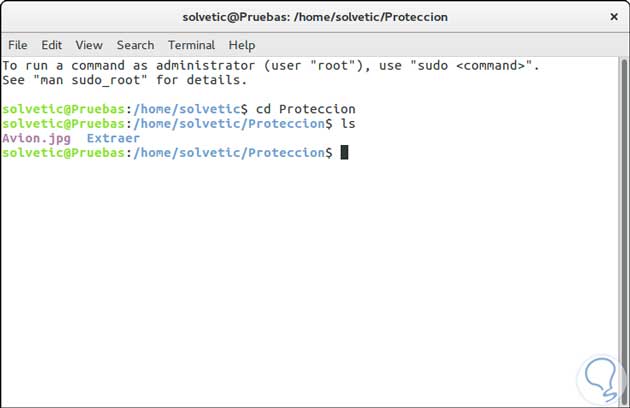
Task: Open the Terminal menu
Action: (191, 45)
